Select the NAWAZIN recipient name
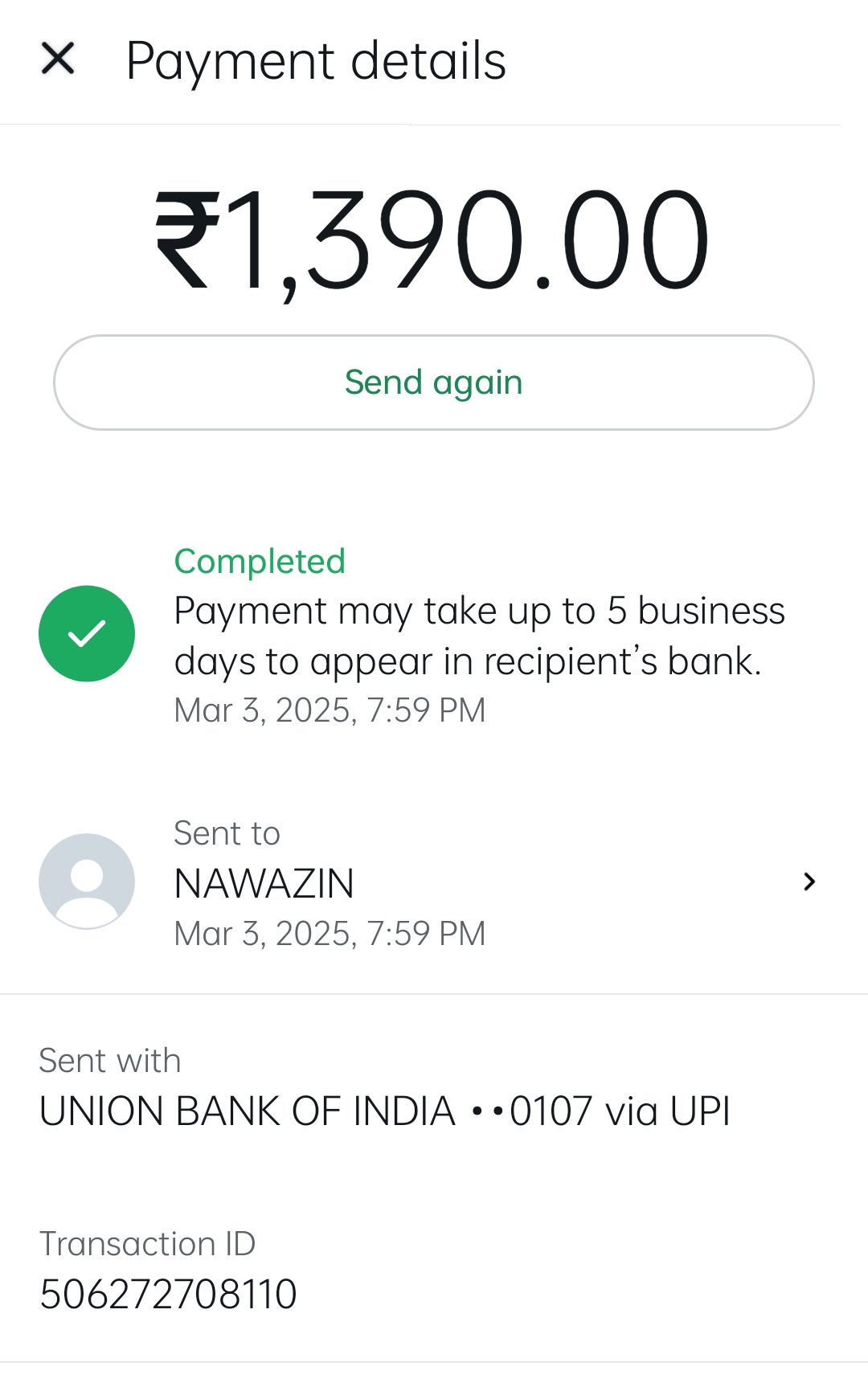This screenshot has width=868, height=1379. [264, 884]
